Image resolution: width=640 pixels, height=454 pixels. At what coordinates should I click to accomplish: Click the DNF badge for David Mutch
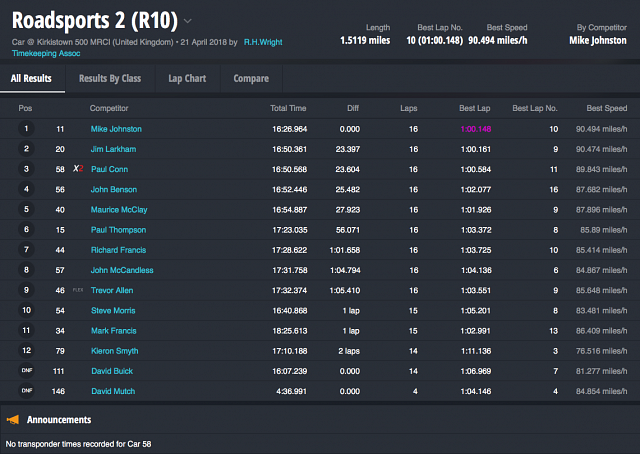point(27,391)
